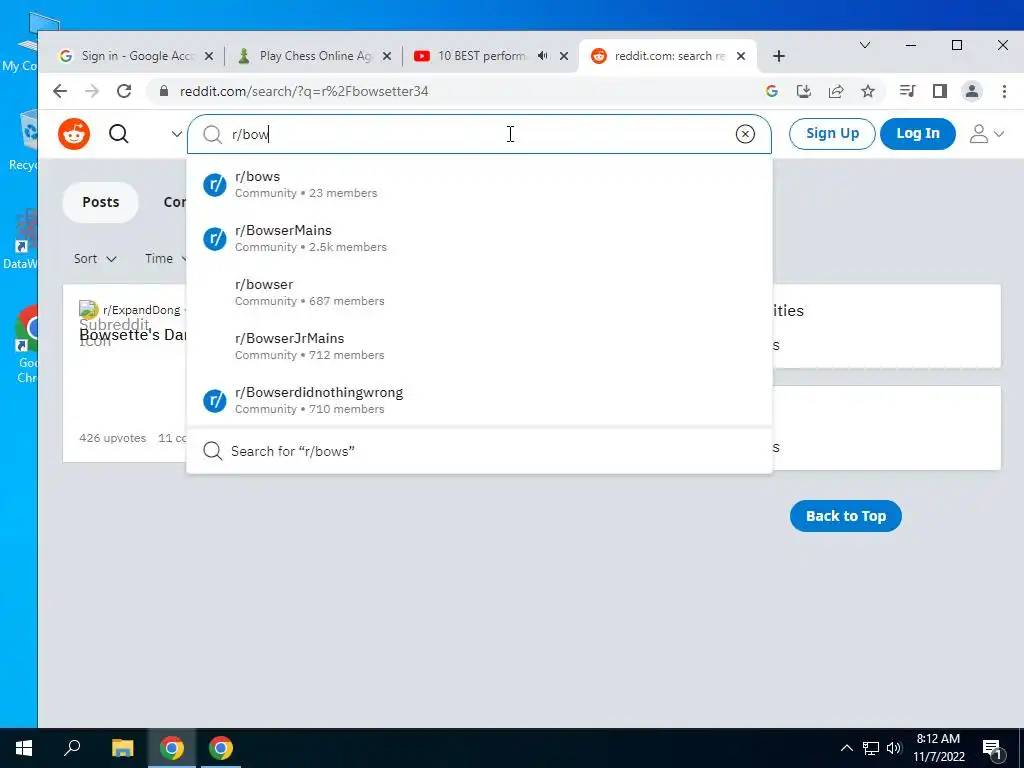Go back to previous page
This screenshot has height=768, width=1024.
point(60,91)
